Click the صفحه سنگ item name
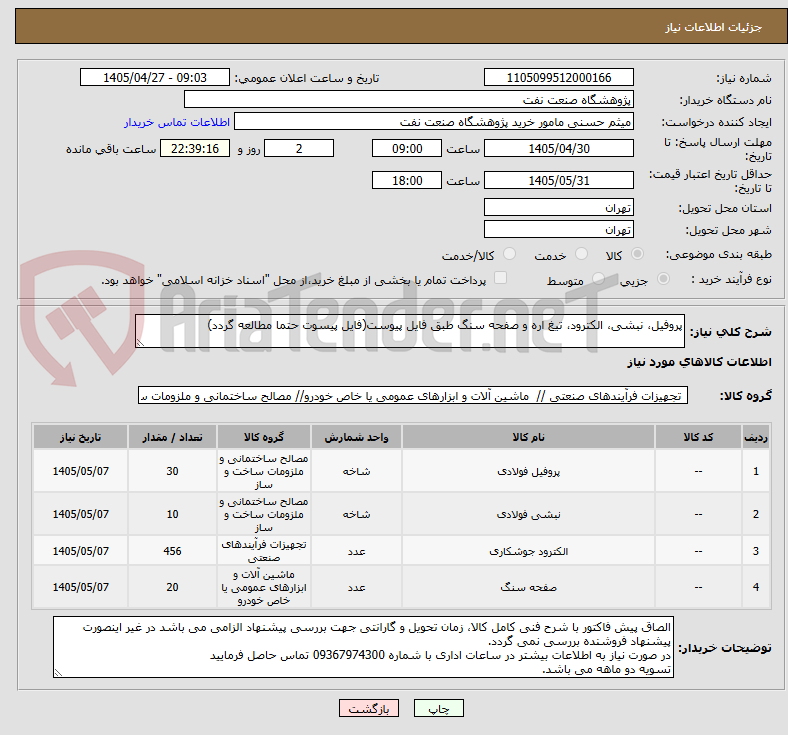The image size is (788, 735). (528, 587)
